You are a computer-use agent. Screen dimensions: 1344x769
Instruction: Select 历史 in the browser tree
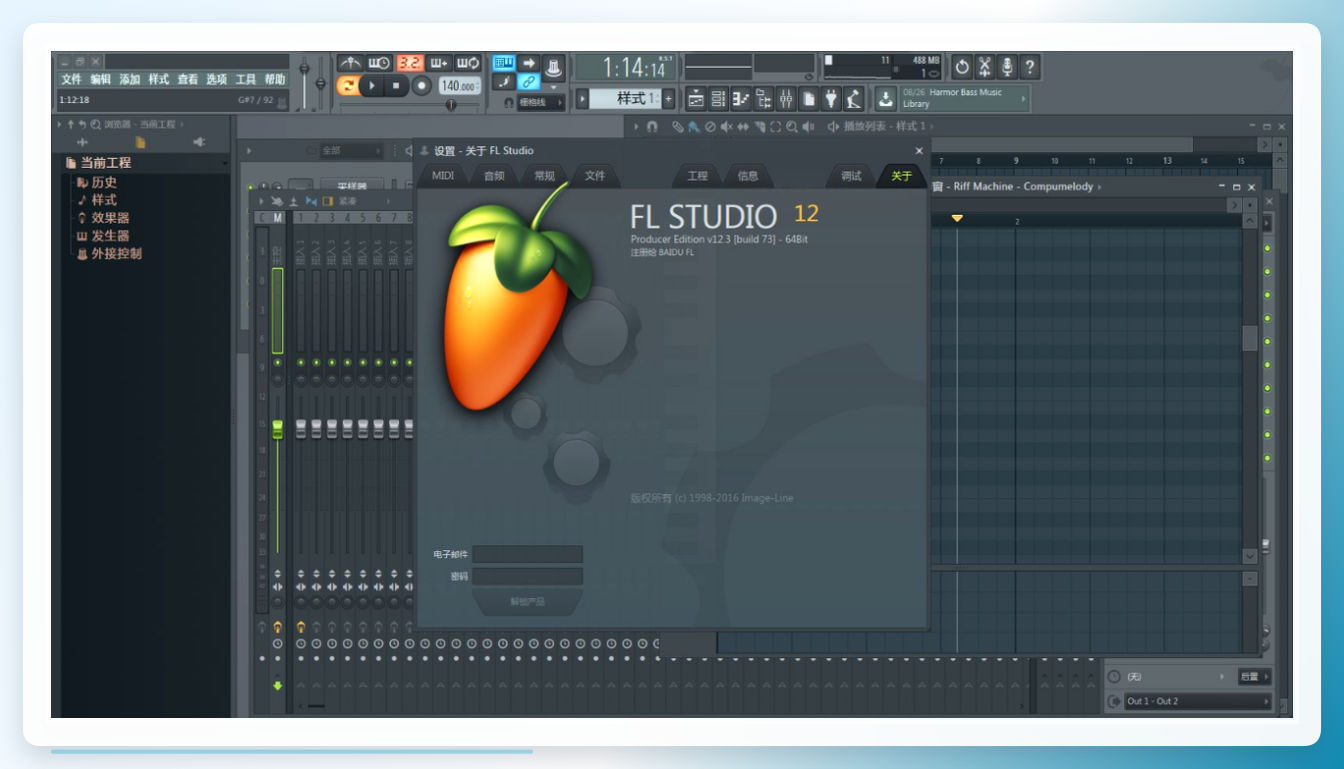tap(104, 182)
